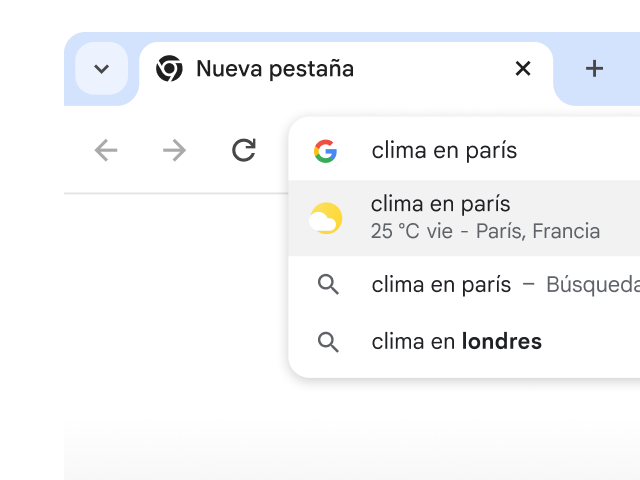Viewport: 640px width, 480px height.
Task: Reload the current page
Action: 243,150
